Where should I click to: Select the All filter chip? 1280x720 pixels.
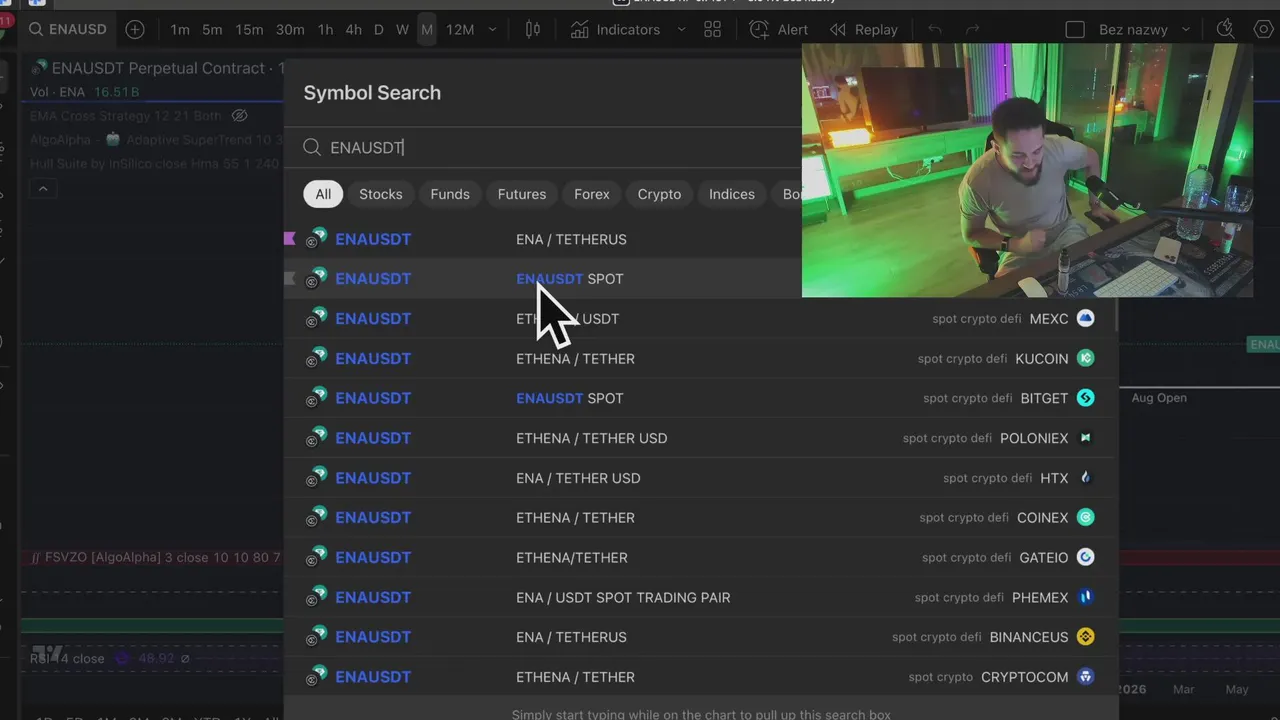pos(323,194)
